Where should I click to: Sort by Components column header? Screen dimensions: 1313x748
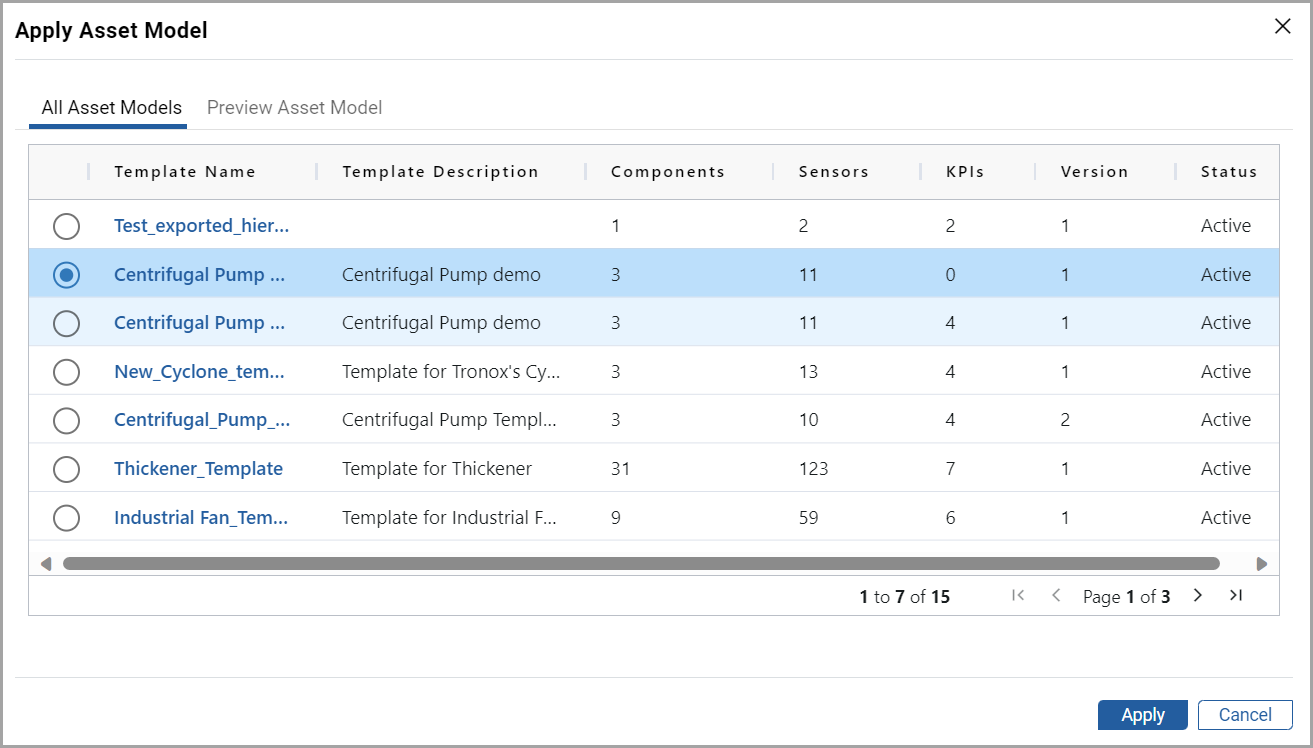(x=668, y=172)
